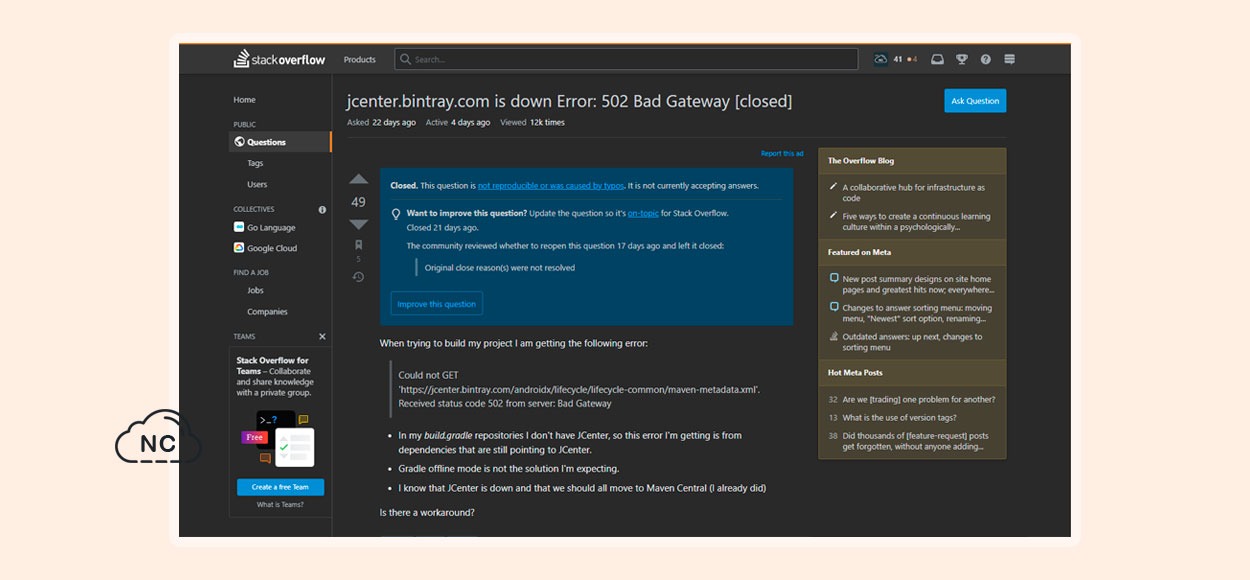Click the 'Hot Meta Posts' heading
The width and height of the screenshot is (1250, 580).
[x=855, y=373]
